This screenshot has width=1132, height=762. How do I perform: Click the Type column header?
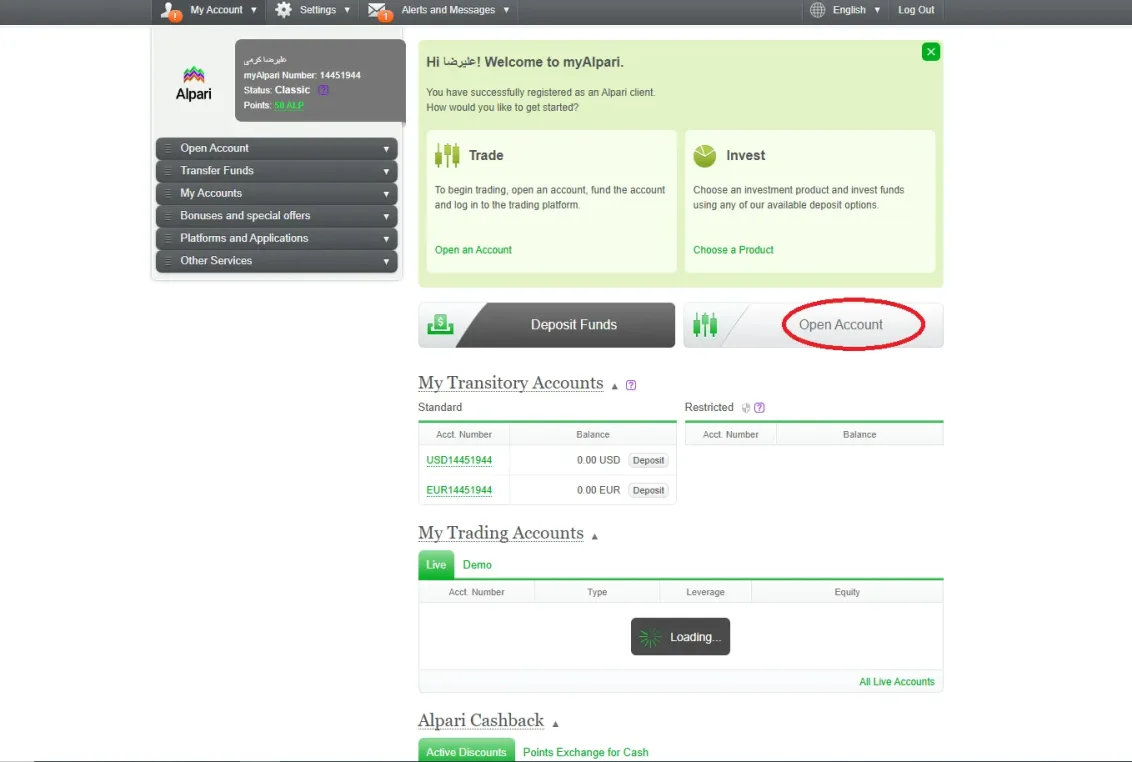coord(597,592)
